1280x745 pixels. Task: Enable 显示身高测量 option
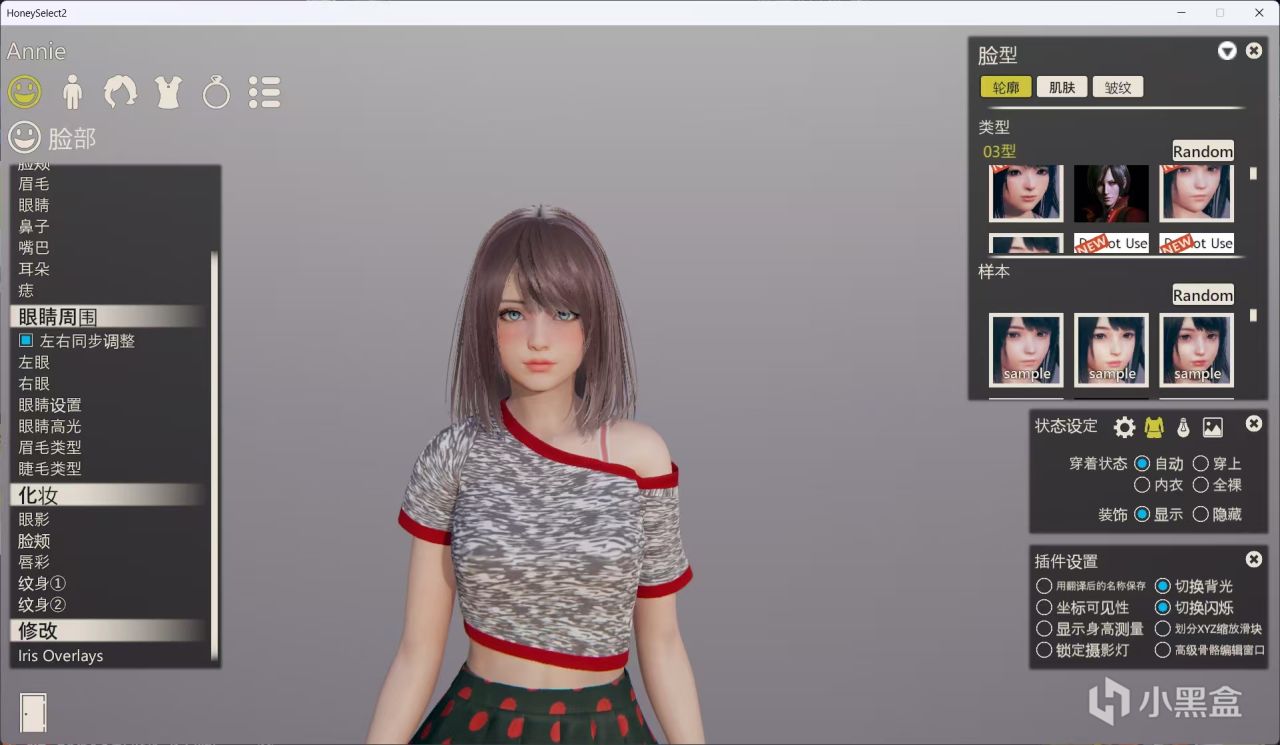[1044, 629]
